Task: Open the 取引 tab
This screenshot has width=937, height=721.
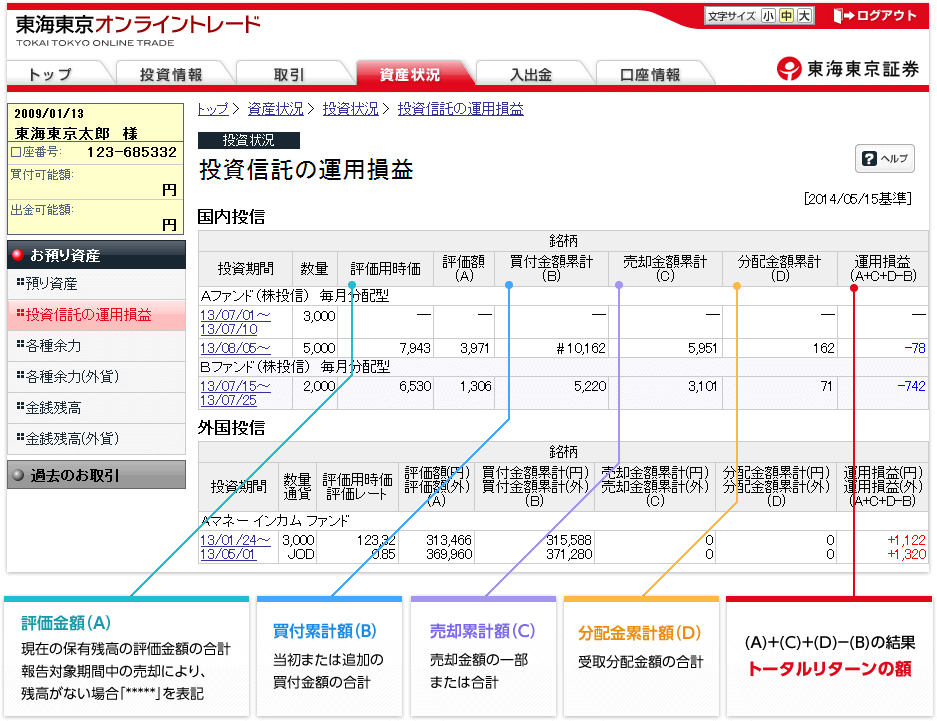Action: [291, 74]
